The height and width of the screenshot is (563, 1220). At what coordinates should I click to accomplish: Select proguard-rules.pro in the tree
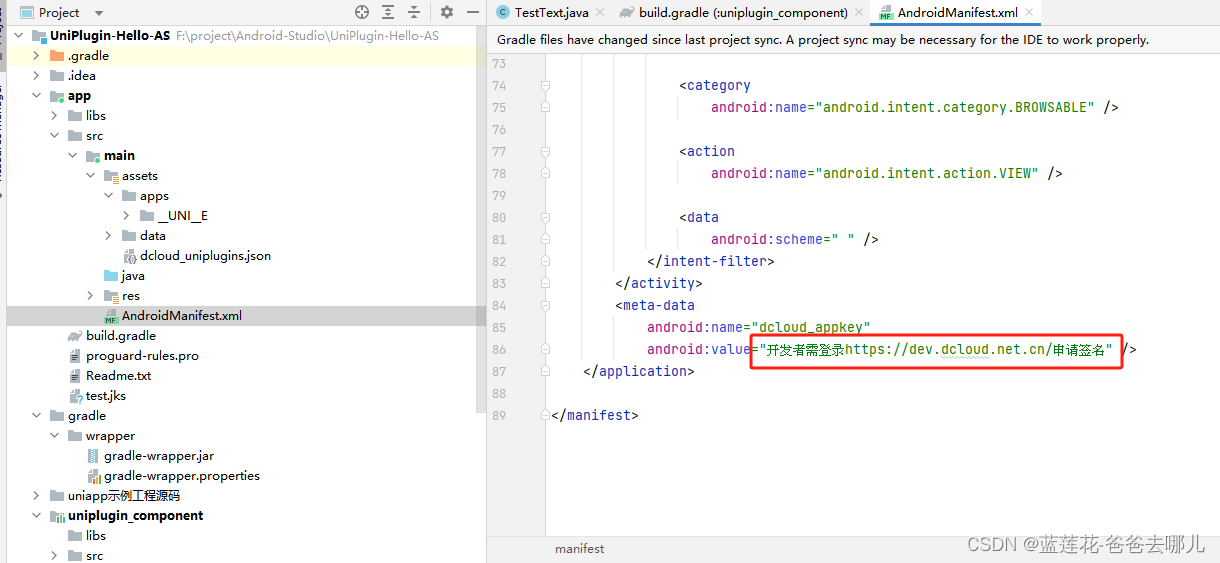tap(142, 356)
